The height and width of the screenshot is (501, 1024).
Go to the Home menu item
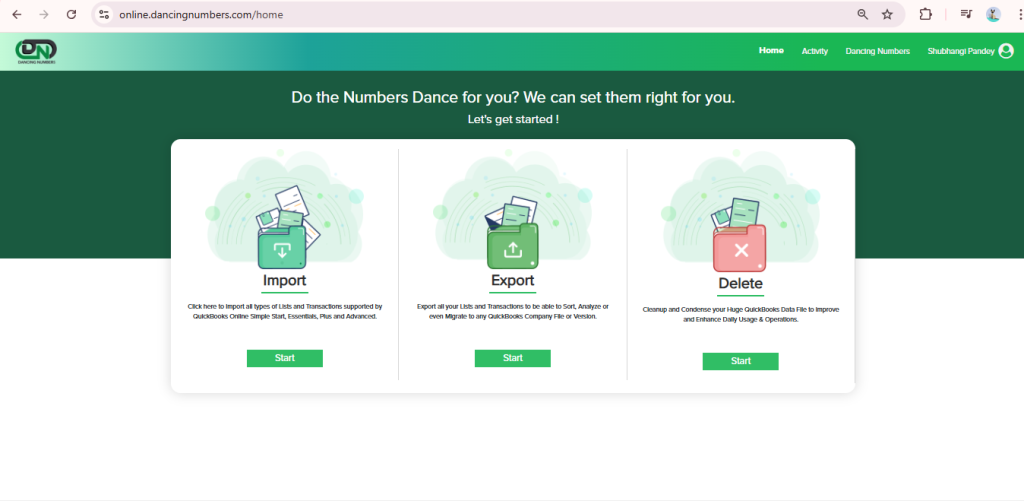(x=771, y=51)
